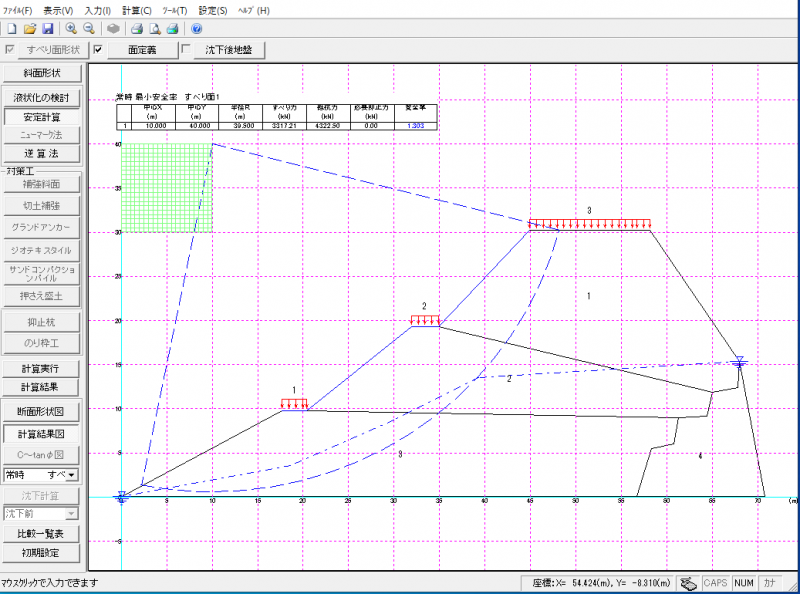Open print preview icon

point(155,29)
